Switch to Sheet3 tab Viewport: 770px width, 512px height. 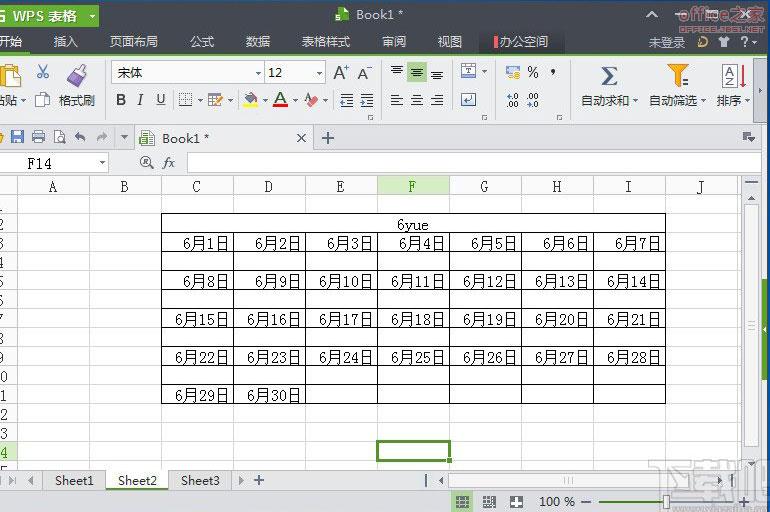click(x=200, y=480)
